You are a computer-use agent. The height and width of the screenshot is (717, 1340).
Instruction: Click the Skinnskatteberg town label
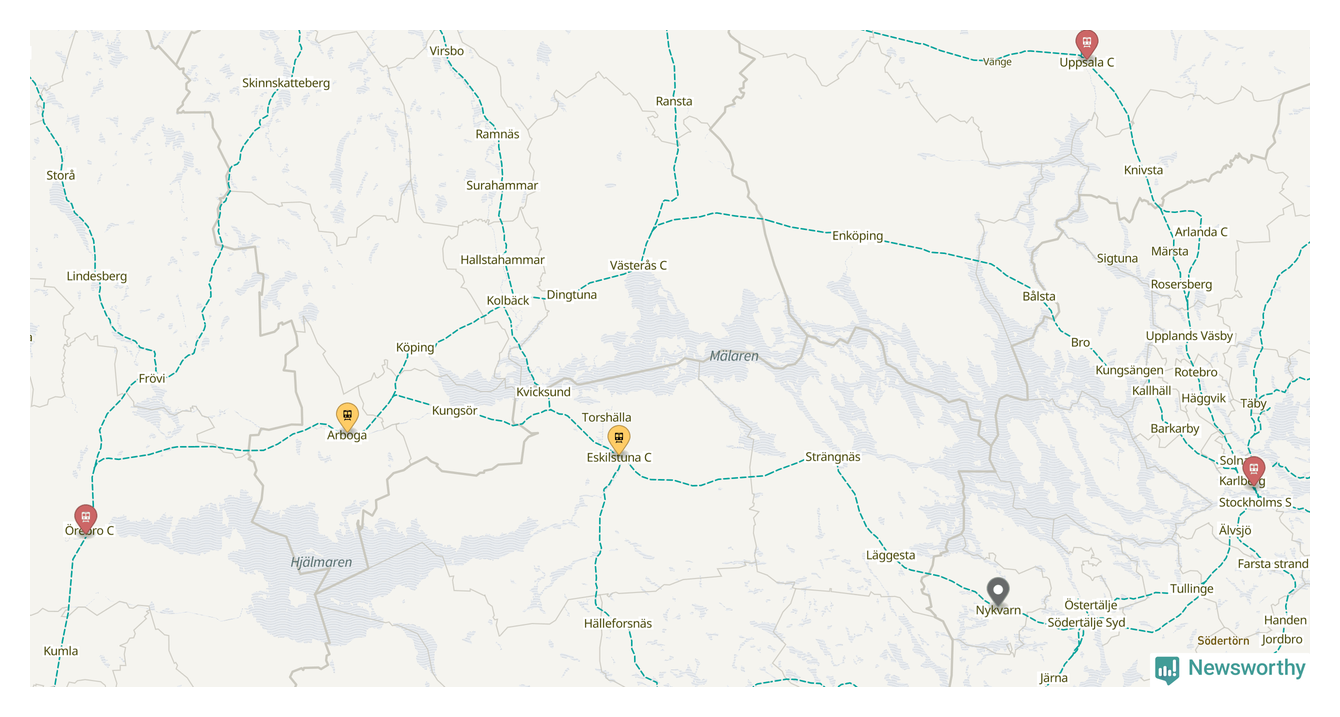coord(286,83)
